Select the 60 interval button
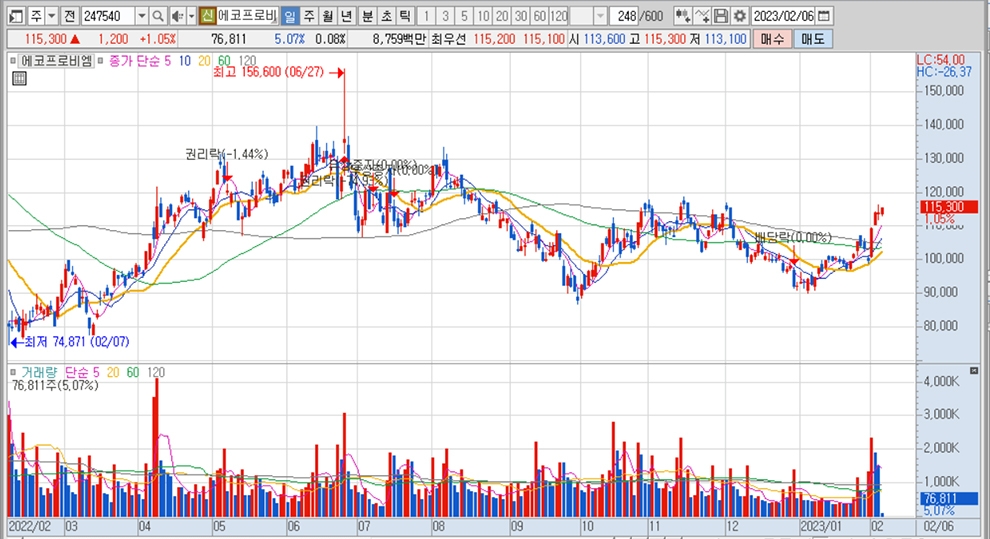The height and width of the screenshot is (539, 990). 540,16
